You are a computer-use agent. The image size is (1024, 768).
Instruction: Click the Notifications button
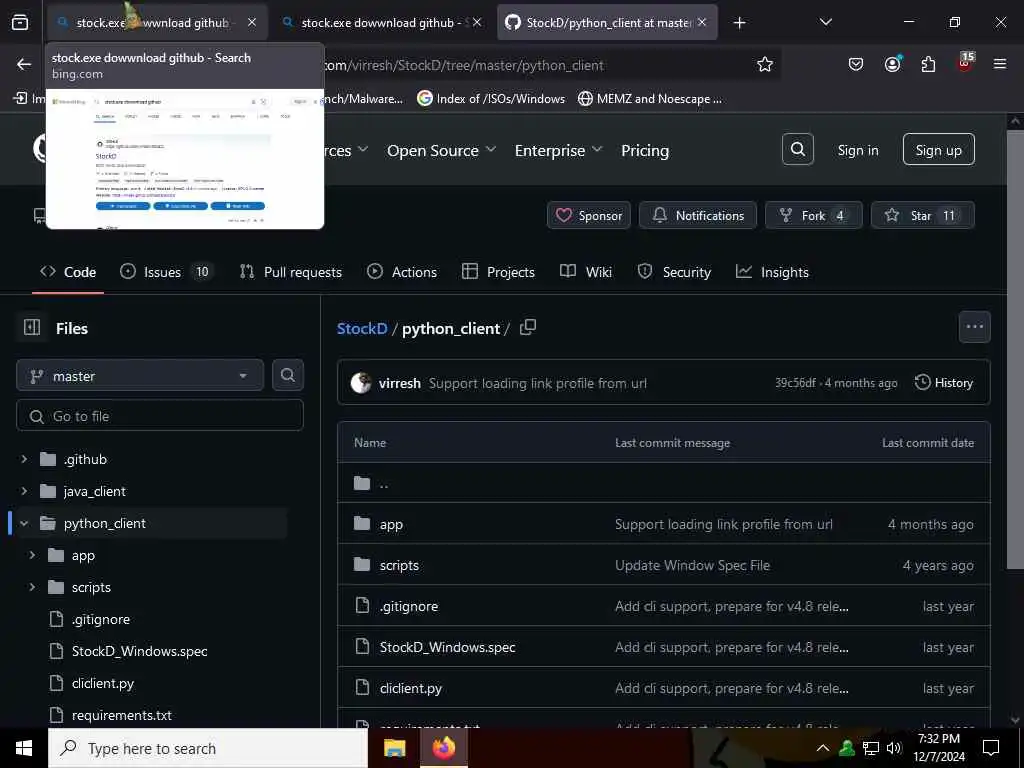click(697, 215)
